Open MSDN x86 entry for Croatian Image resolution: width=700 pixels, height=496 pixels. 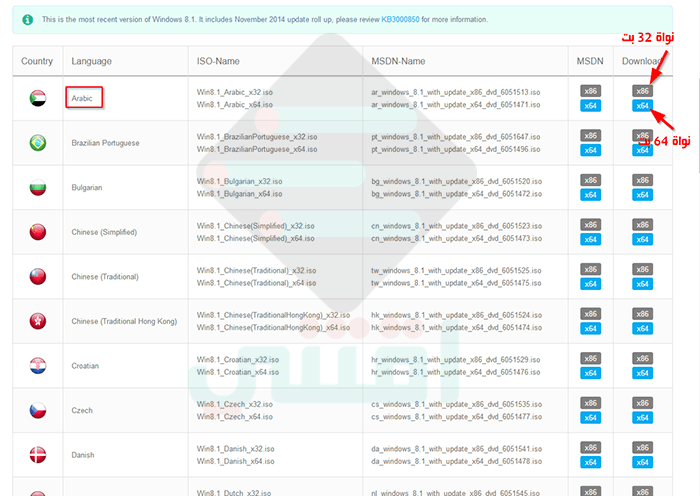tap(591, 358)
